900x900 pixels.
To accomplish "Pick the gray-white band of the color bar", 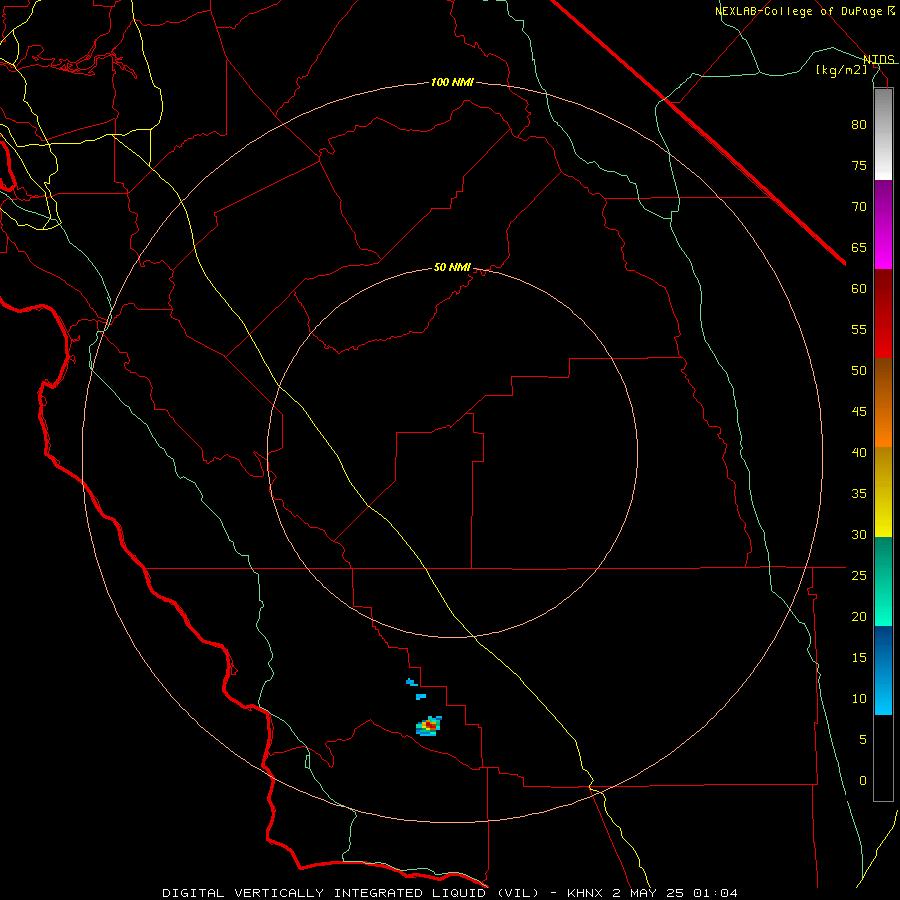I will (883, 134).
